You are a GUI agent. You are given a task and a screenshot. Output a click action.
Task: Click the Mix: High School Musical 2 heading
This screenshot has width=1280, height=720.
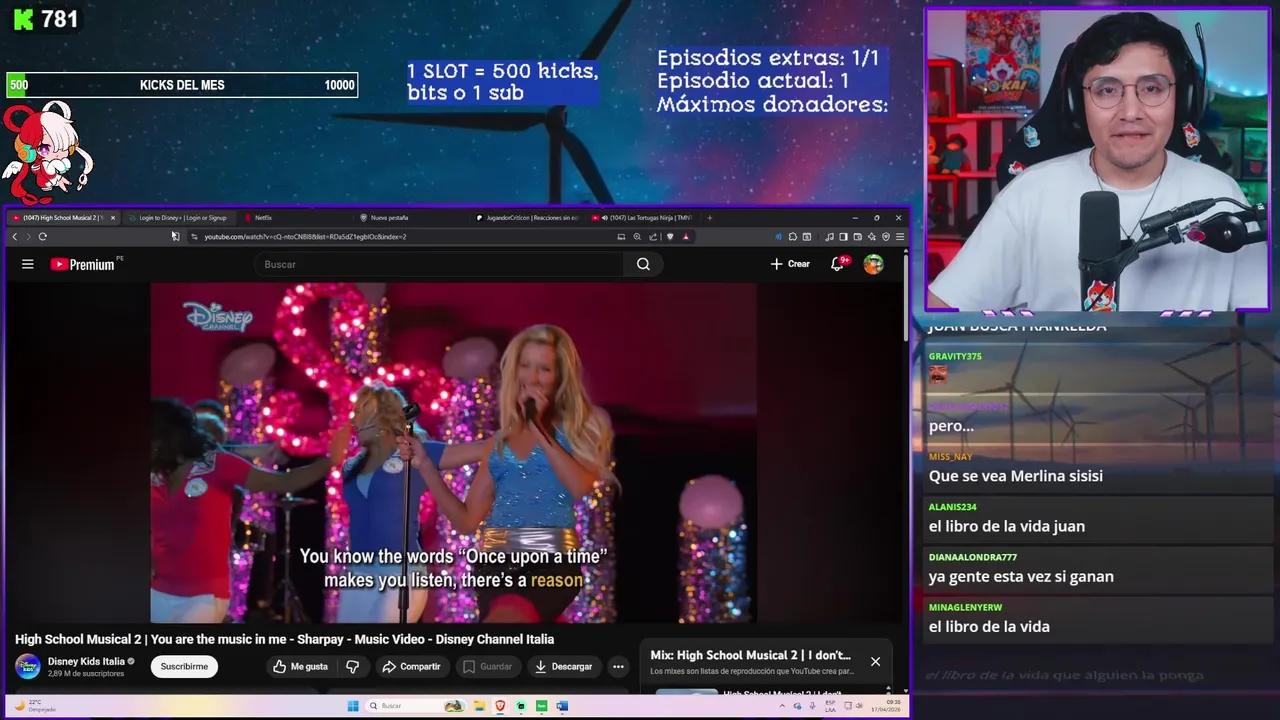coord(750,655)
